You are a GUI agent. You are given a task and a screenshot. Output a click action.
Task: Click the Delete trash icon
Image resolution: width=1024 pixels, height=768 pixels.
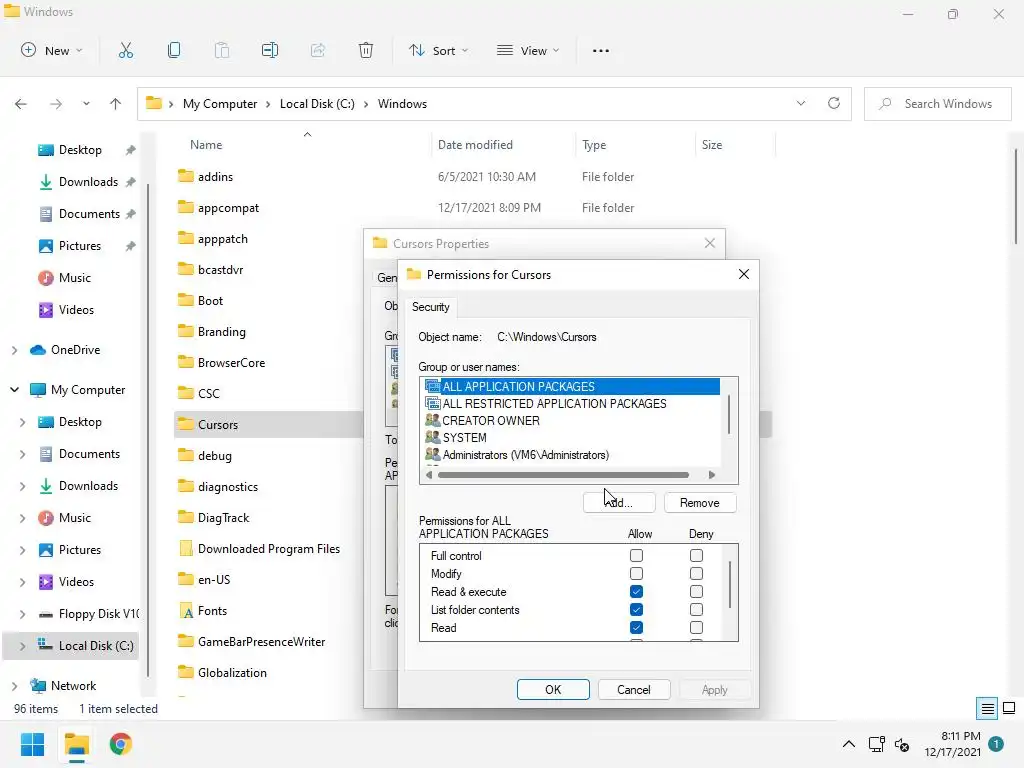[366, 50]
